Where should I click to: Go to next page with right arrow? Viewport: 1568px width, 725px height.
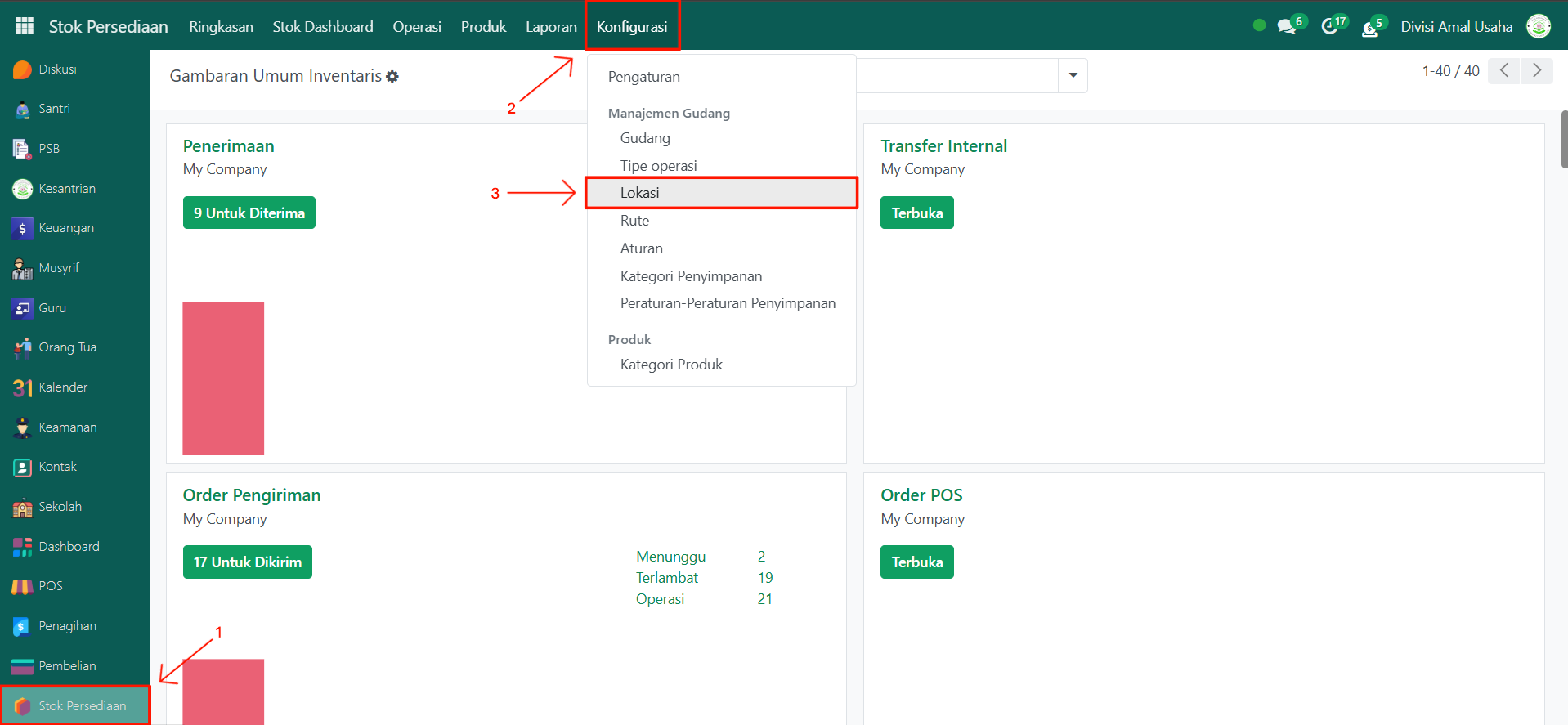click(1537, 71)
